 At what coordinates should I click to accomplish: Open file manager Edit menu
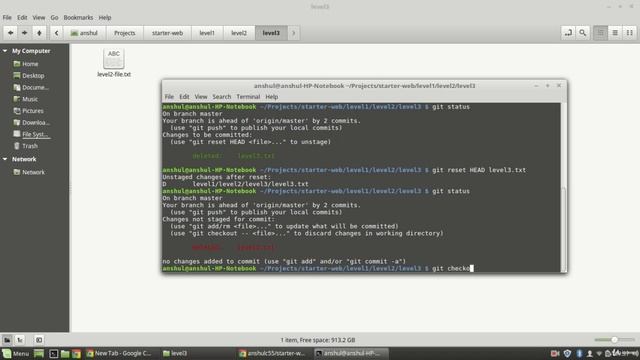click(22, 18)
